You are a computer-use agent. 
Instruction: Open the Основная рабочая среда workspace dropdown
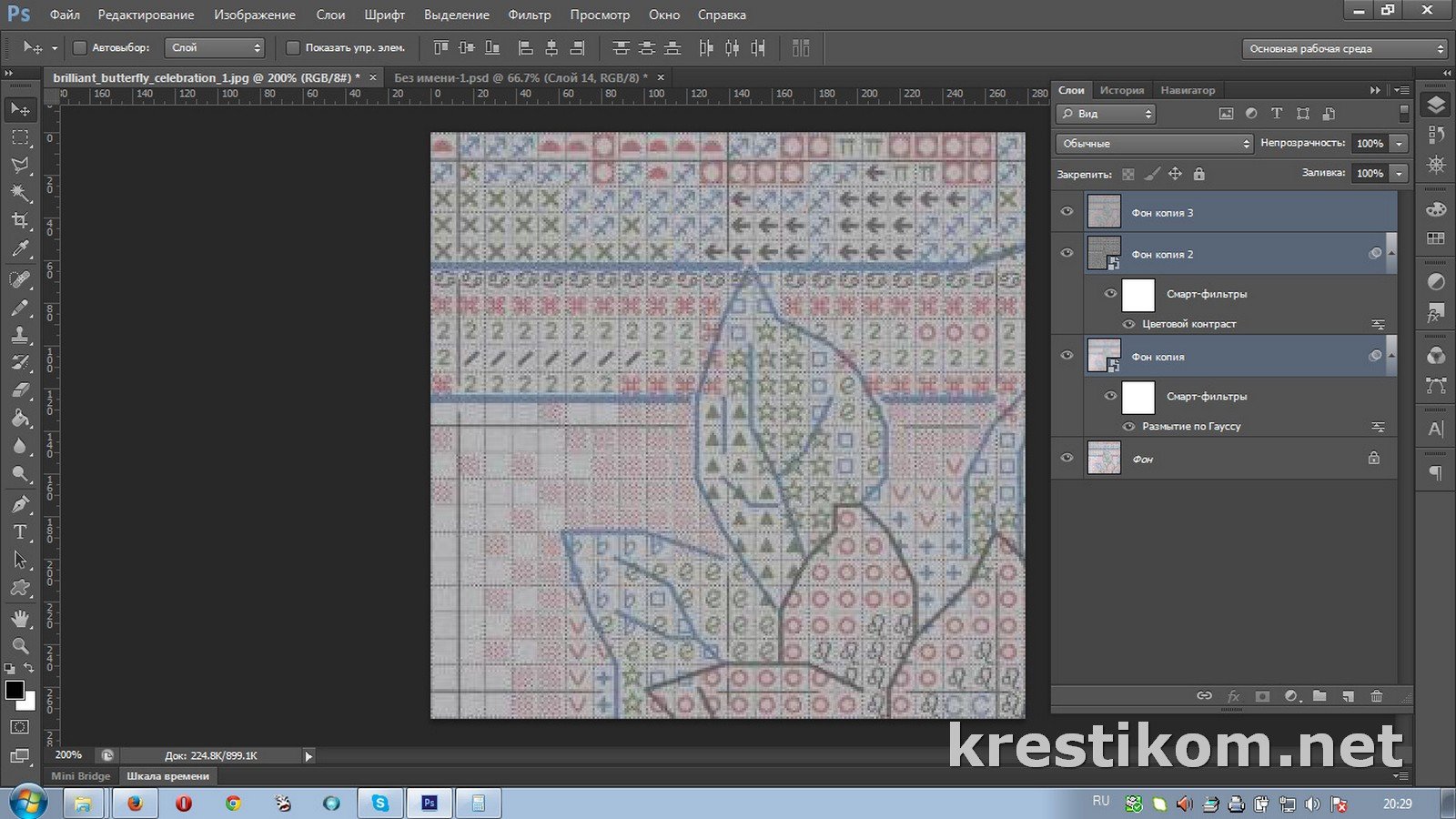click(1344, 49)
